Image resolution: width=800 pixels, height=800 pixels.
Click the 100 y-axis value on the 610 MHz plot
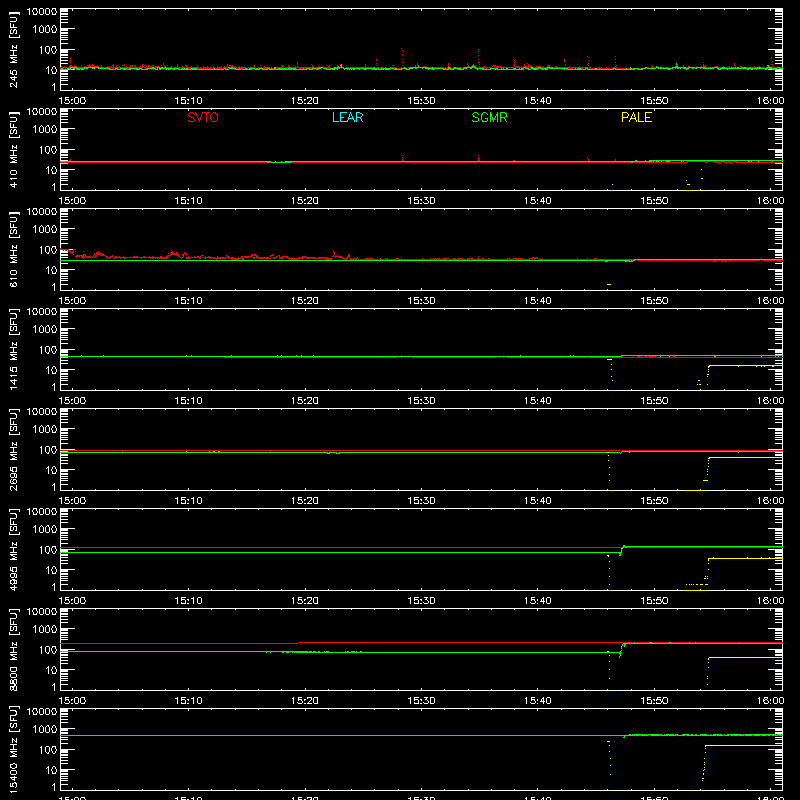[48, 250]
